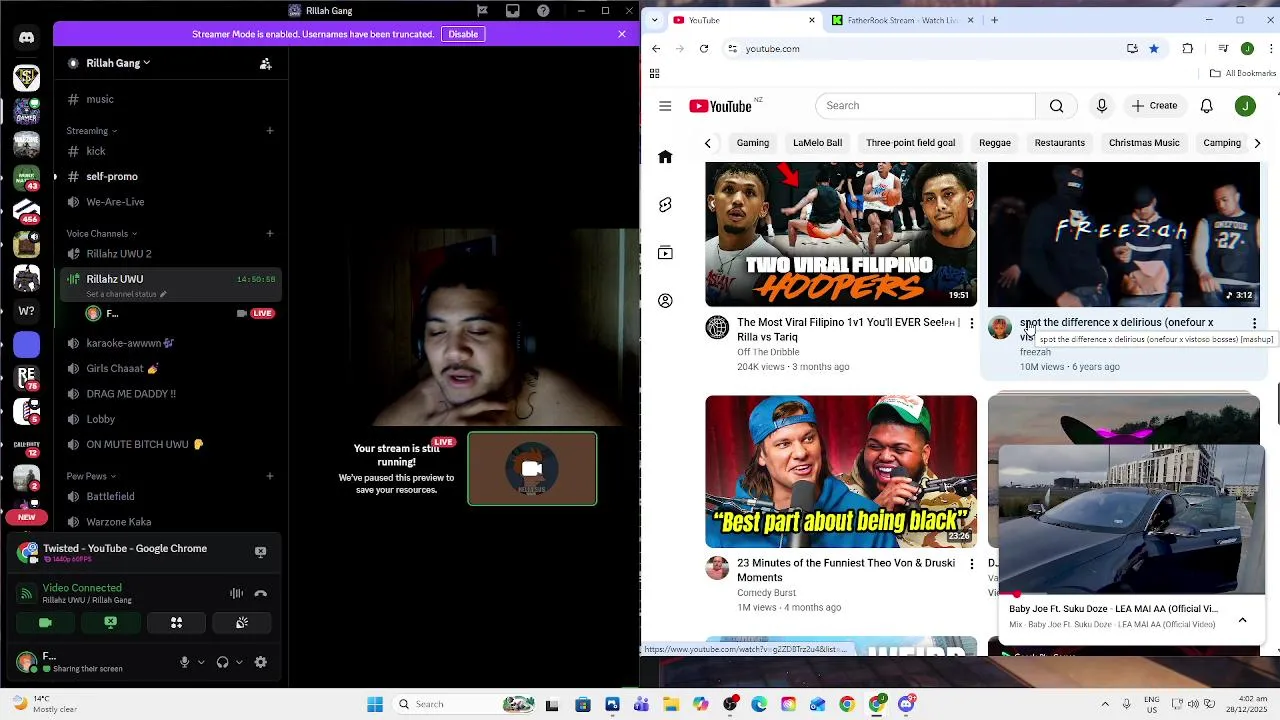This screenshot has width=1280, height=720.
Task: Select the LaMelo Ball category chip
Action: [x=818, y=143]
